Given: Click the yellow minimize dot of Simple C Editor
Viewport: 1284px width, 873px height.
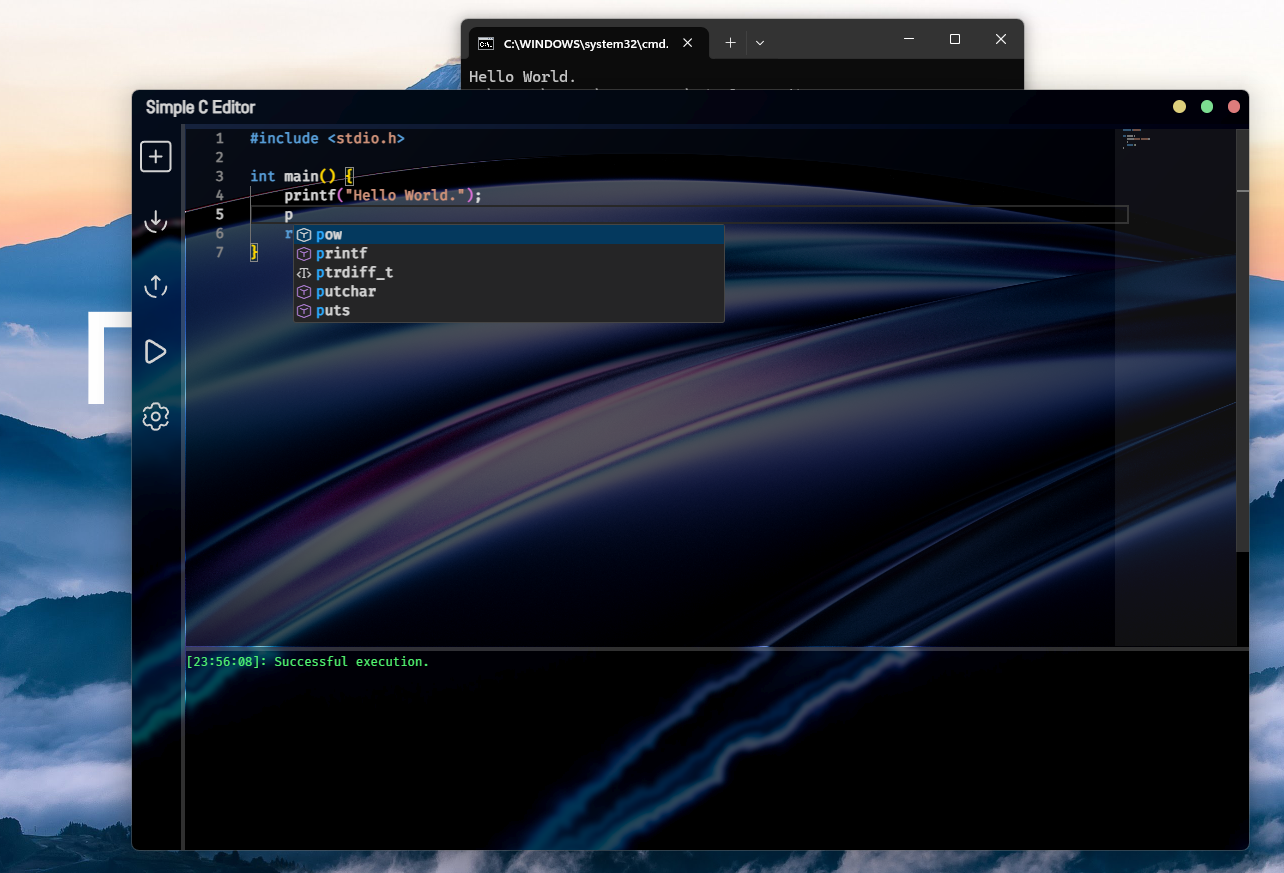Looking at the screenshot, I should point(1180,107).
